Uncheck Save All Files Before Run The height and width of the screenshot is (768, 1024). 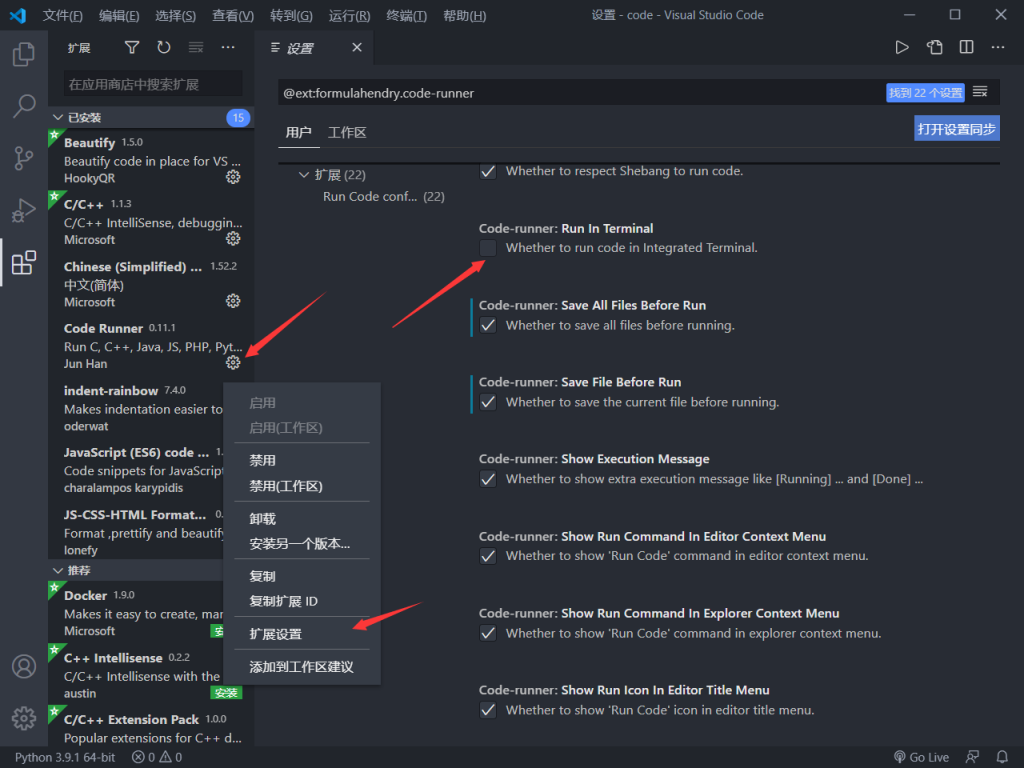pos(488,325)
